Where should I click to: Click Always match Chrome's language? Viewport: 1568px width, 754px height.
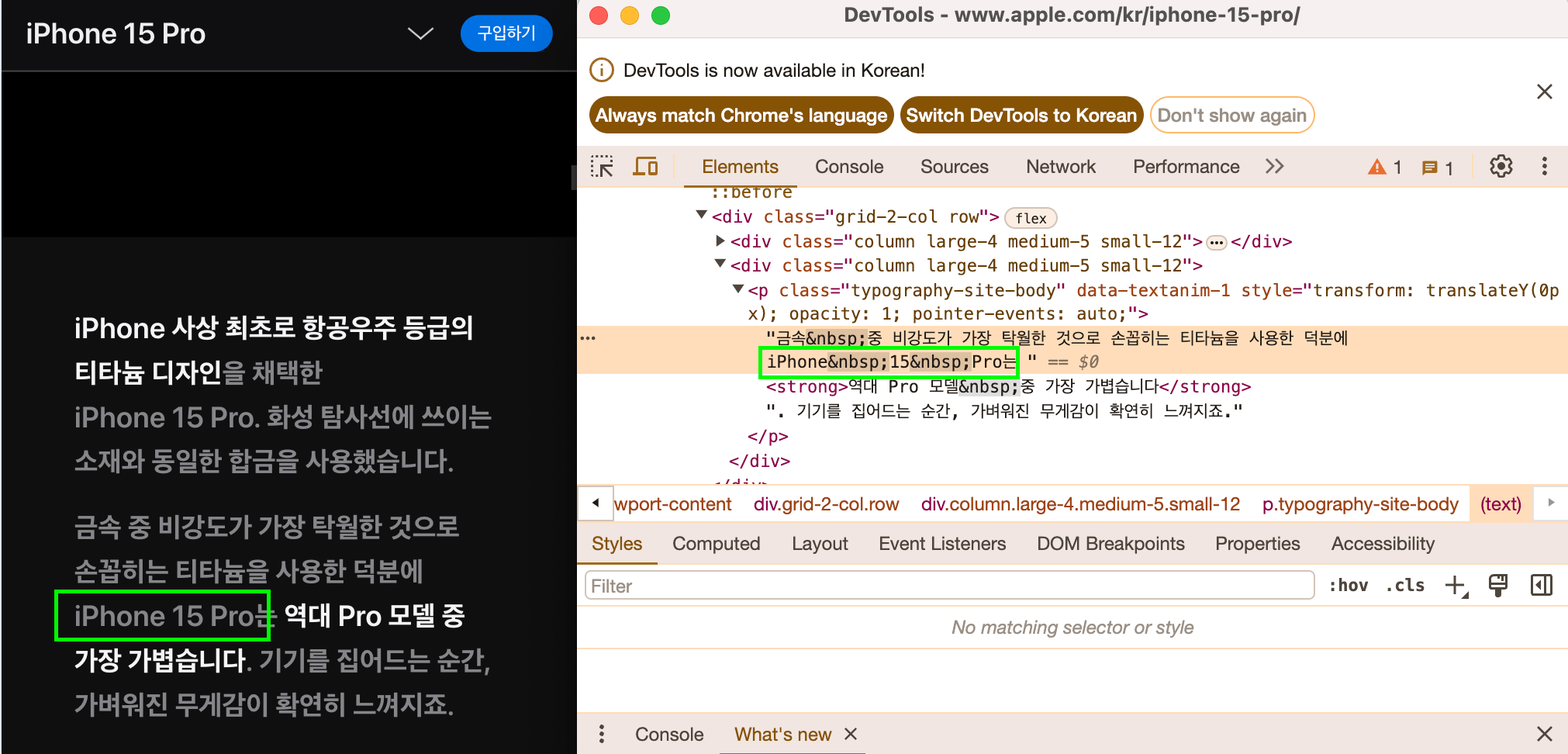741,115
